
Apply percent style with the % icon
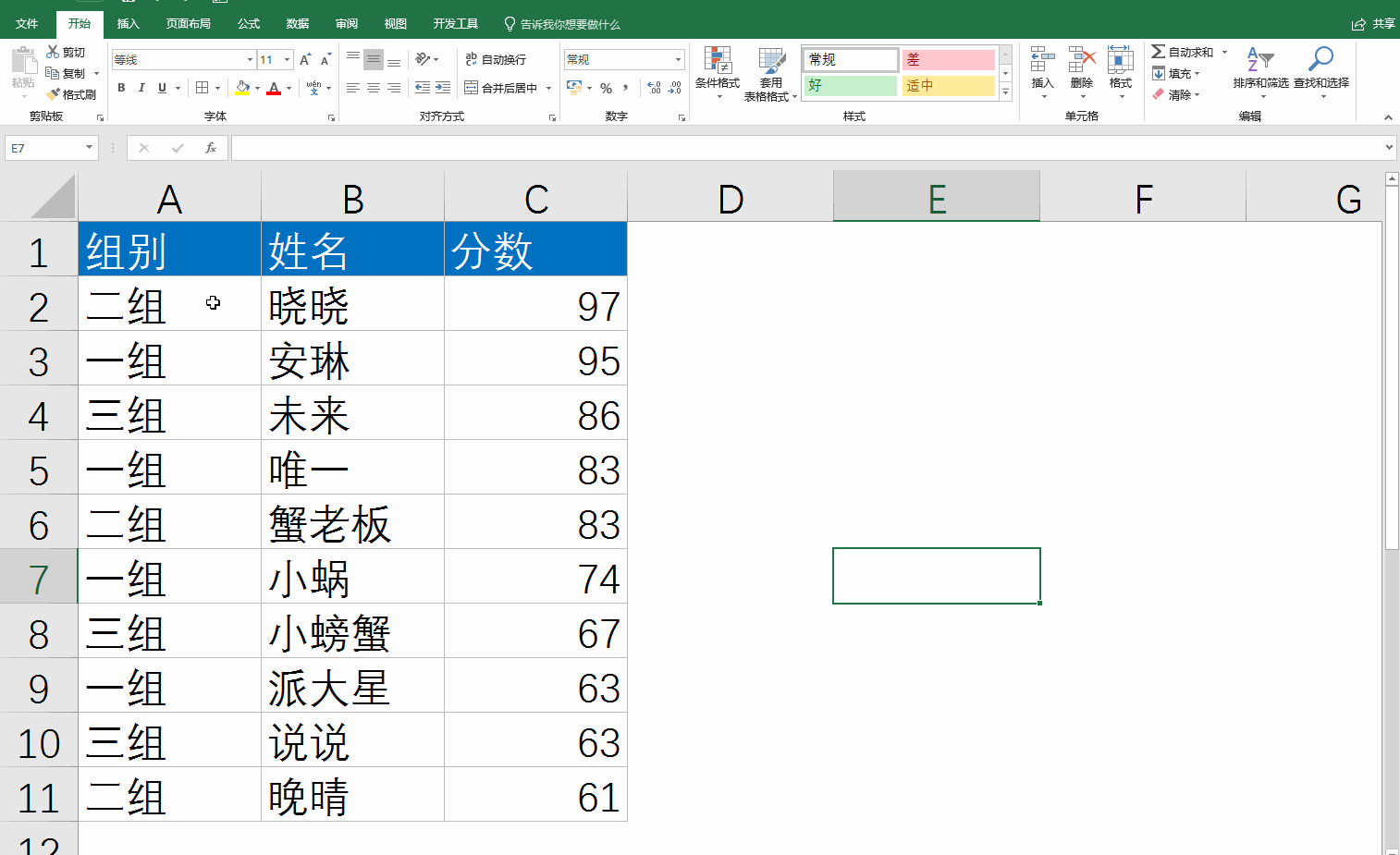coord(607,88)
